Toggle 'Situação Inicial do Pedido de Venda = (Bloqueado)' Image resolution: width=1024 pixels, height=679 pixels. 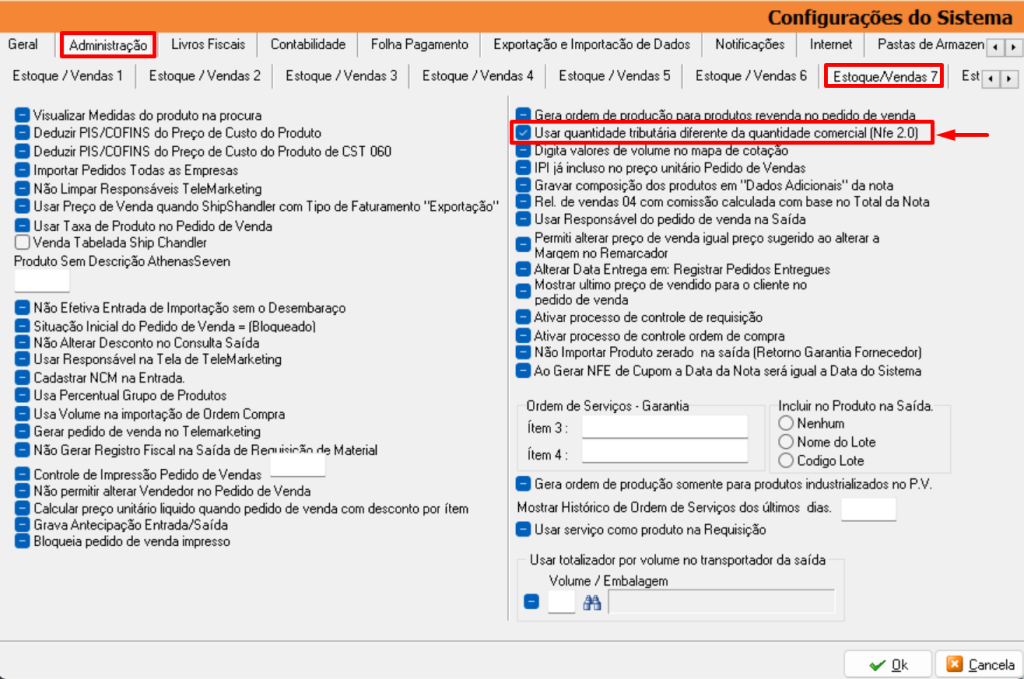22,326
